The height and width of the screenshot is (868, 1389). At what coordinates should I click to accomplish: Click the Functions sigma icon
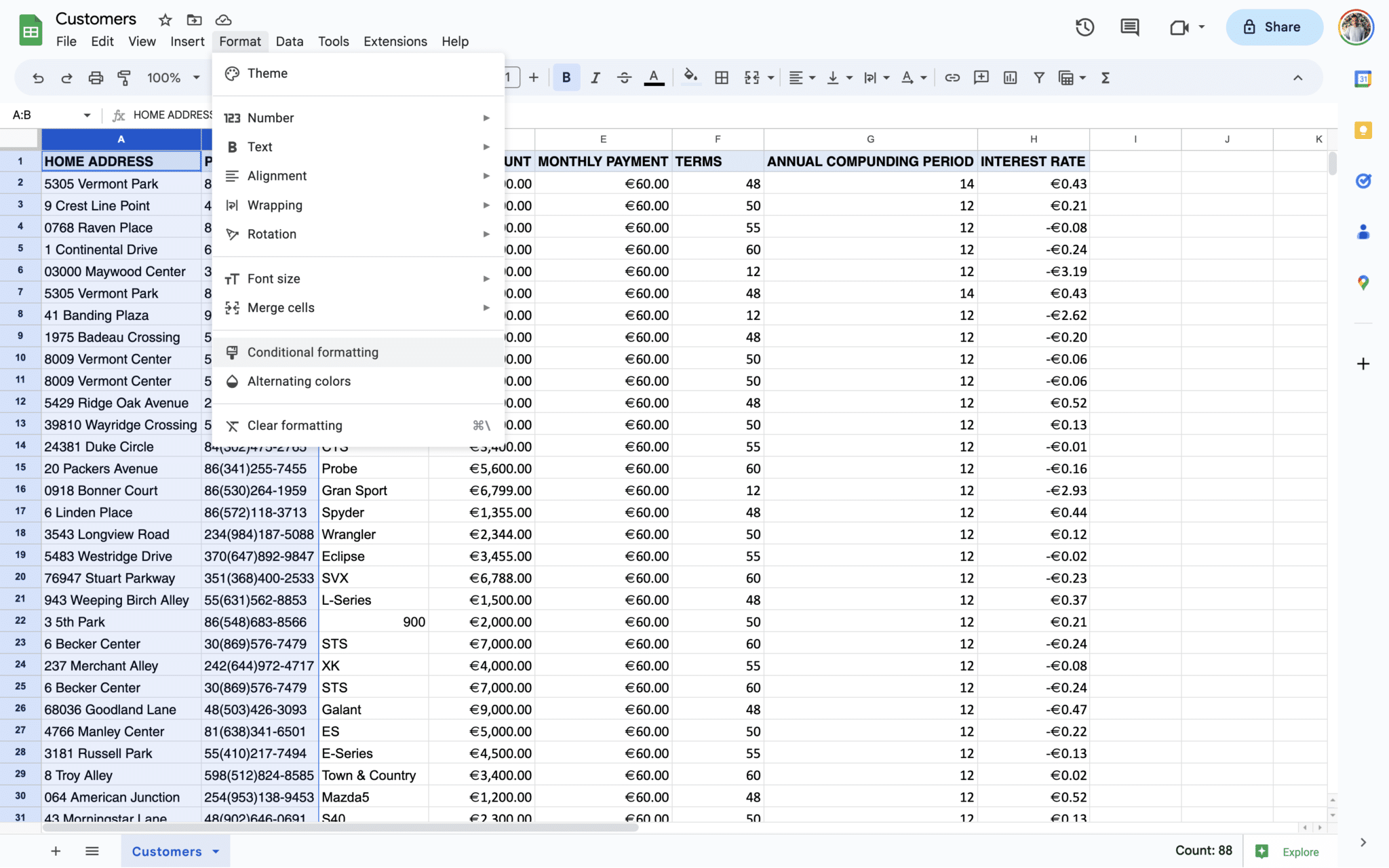click(1106, 78)
